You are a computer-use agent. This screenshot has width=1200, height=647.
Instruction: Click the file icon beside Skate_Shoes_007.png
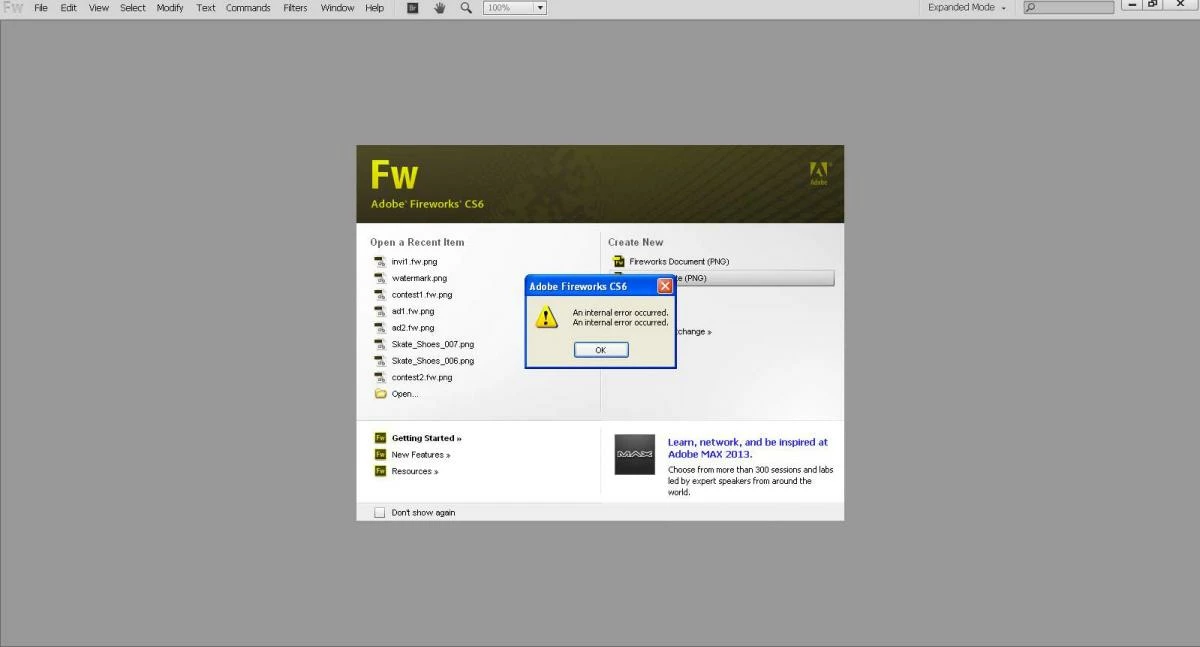coord(380,344)
